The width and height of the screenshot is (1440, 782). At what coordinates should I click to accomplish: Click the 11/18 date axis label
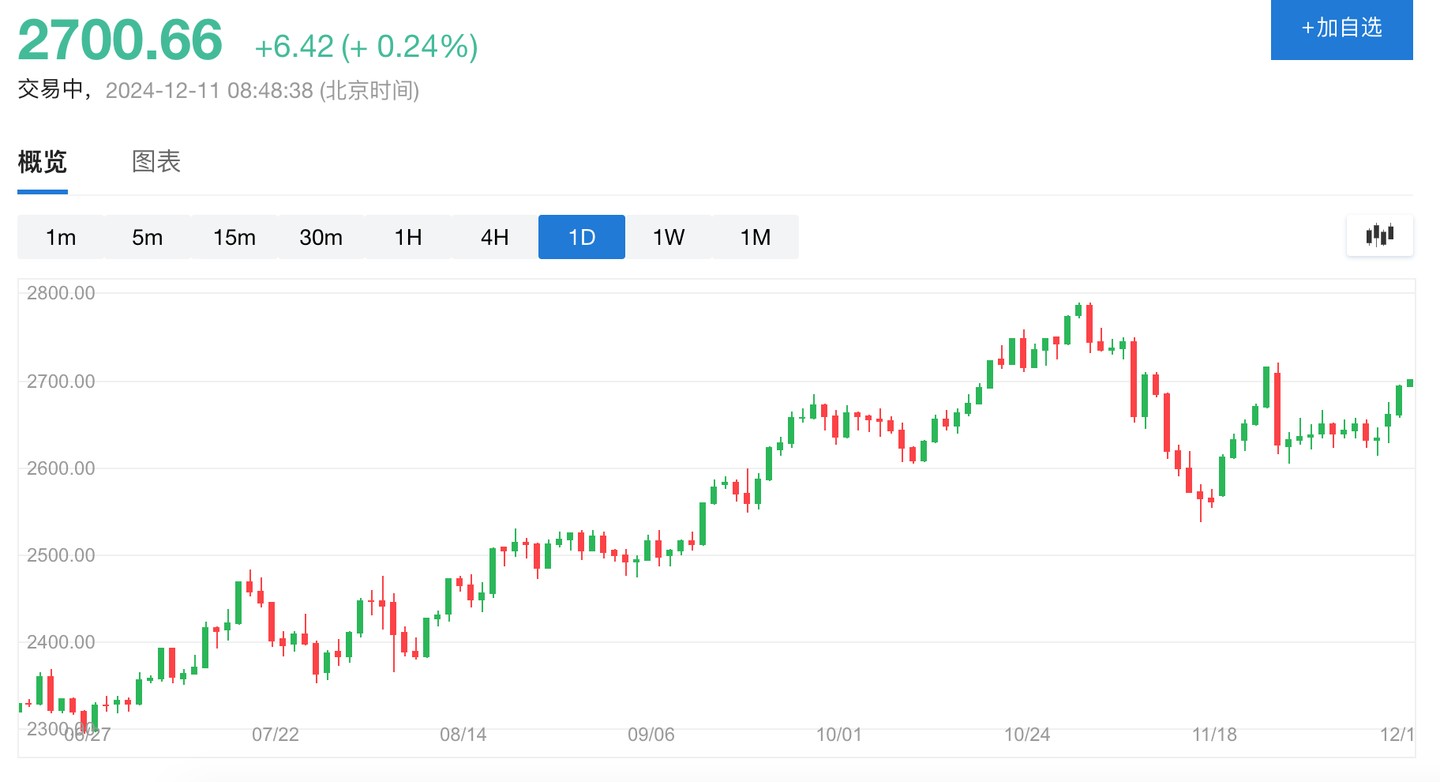click(1214, 735)
